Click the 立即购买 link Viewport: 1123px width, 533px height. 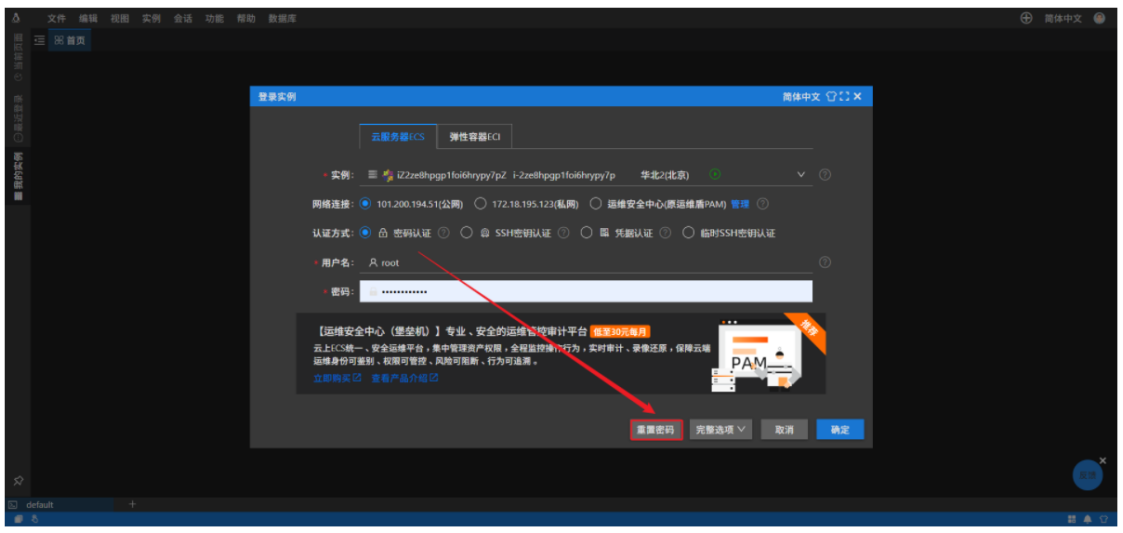click(337, 378)
